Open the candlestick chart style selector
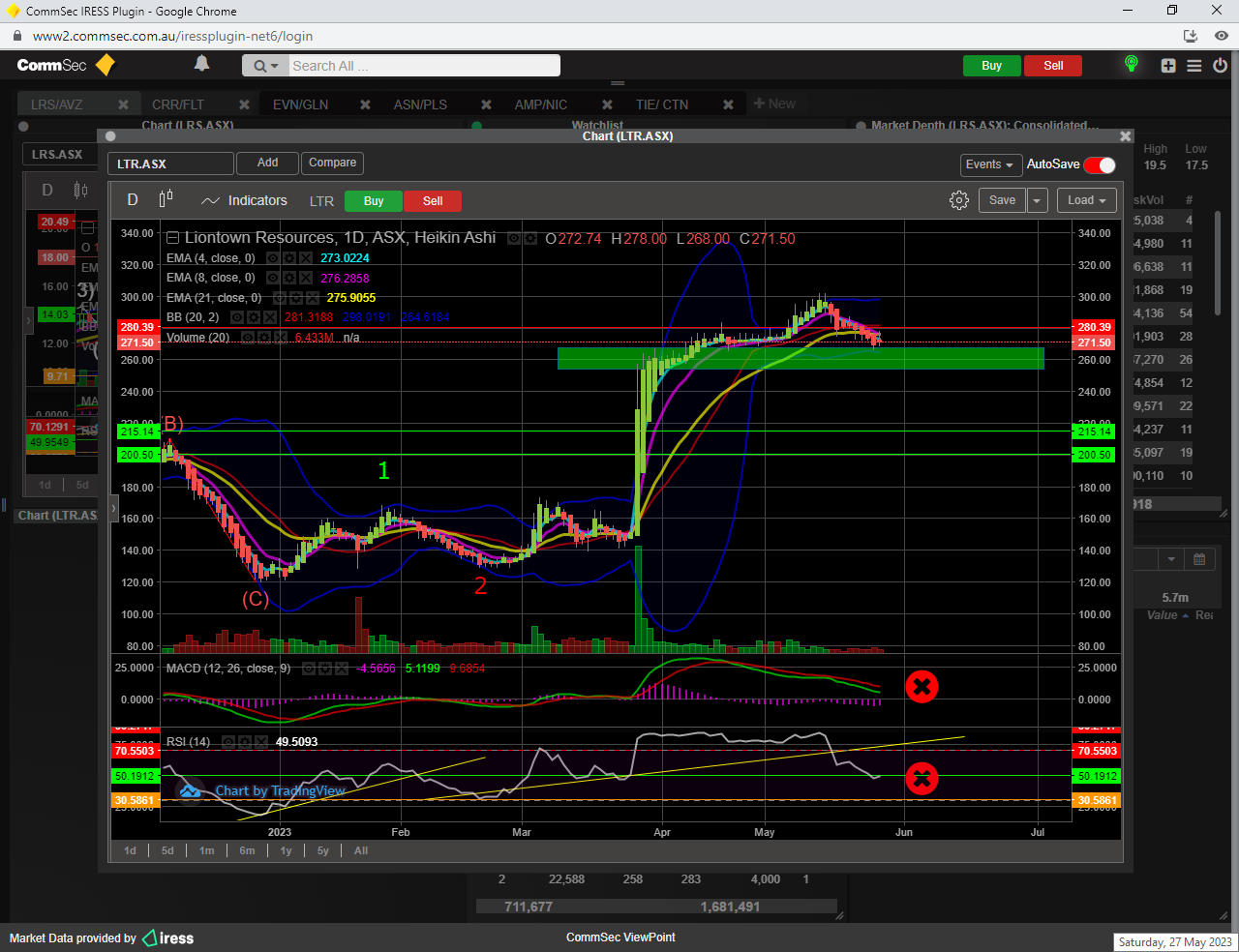This screenshot has width=1239, height=952. (166, 199)
